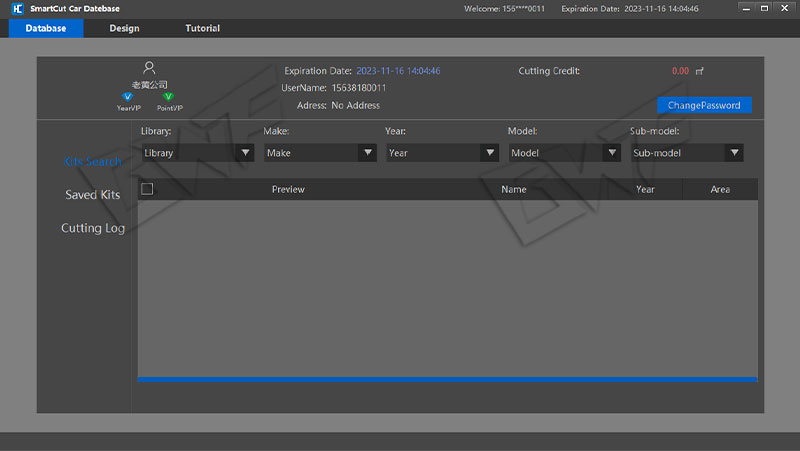Open Saved Kits section

point(92,195)
